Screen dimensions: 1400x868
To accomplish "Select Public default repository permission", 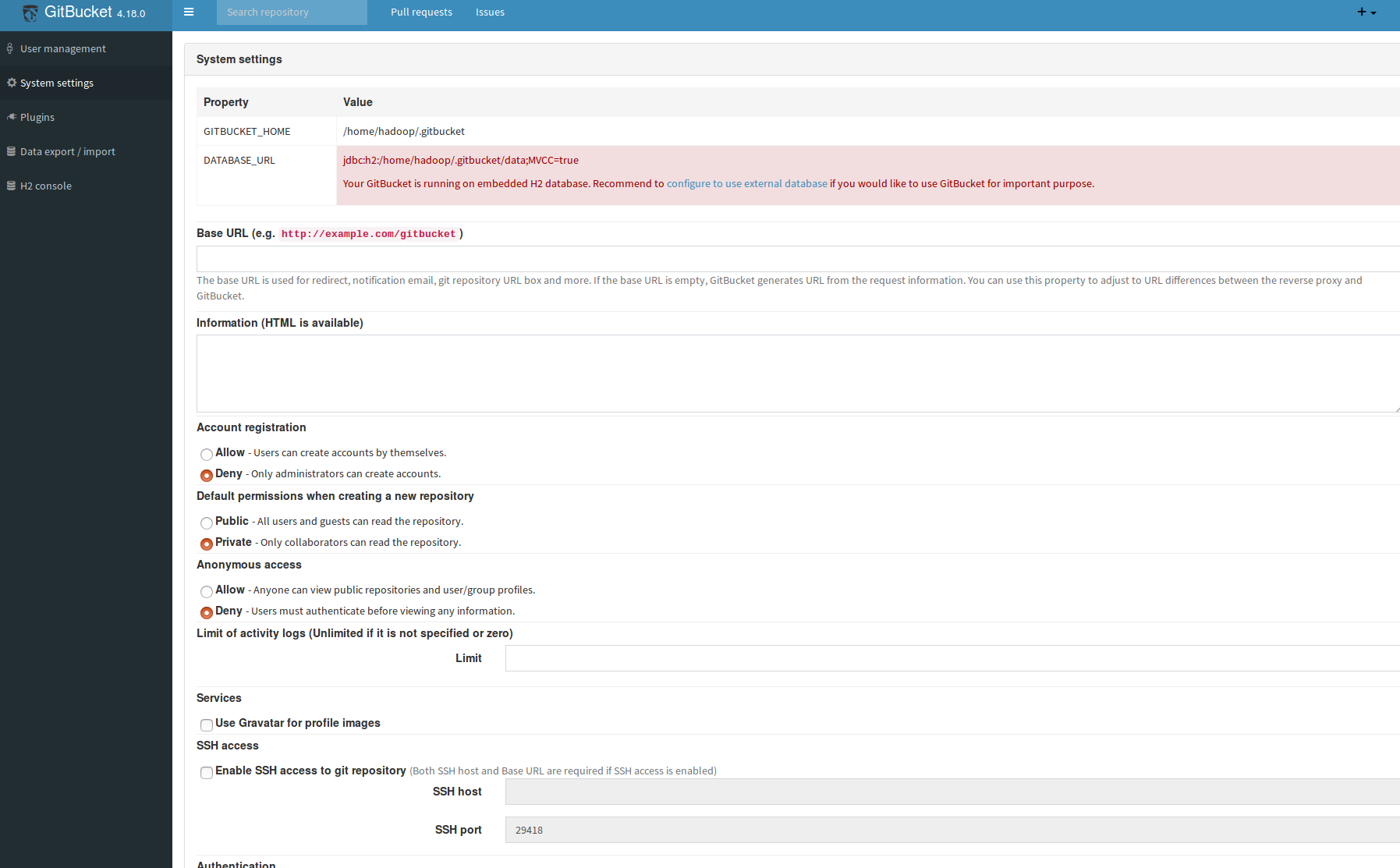I will point(207,523).
